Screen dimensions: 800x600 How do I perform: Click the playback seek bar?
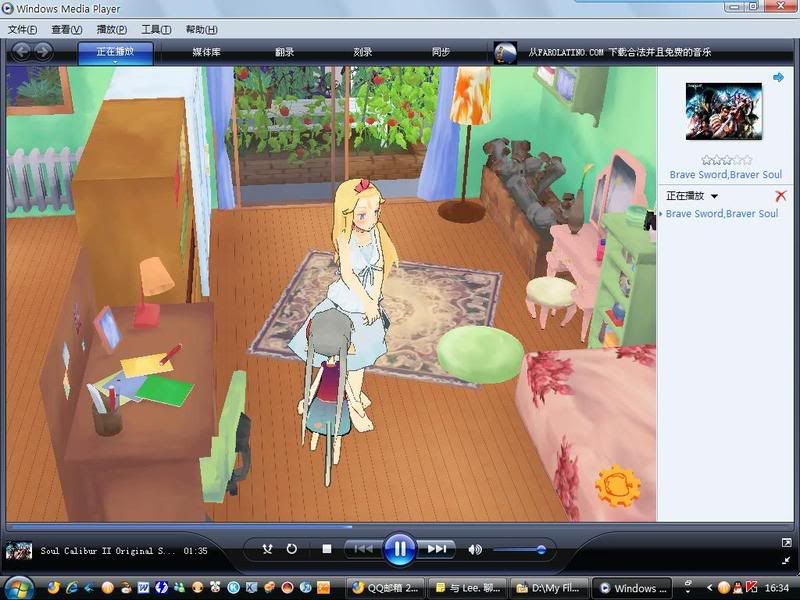400,526
